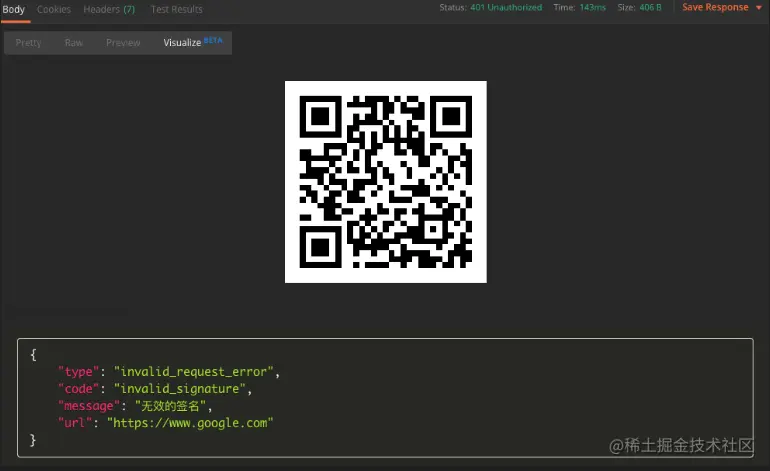The image size is (770, 471).
Task: Expand the Save Response dropdown arrow
Action: (x=759, y=8)
